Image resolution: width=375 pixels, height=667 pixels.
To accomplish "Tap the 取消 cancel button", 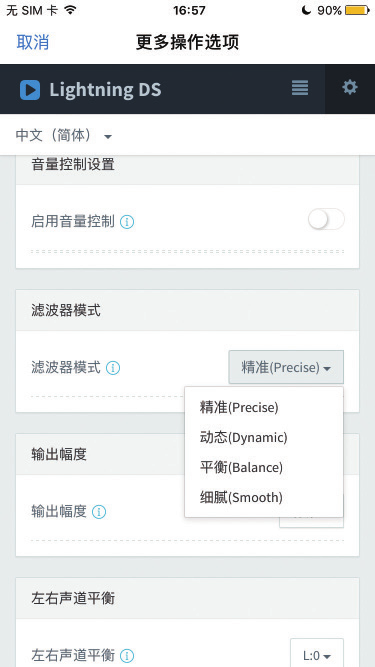I will point(33,42).
